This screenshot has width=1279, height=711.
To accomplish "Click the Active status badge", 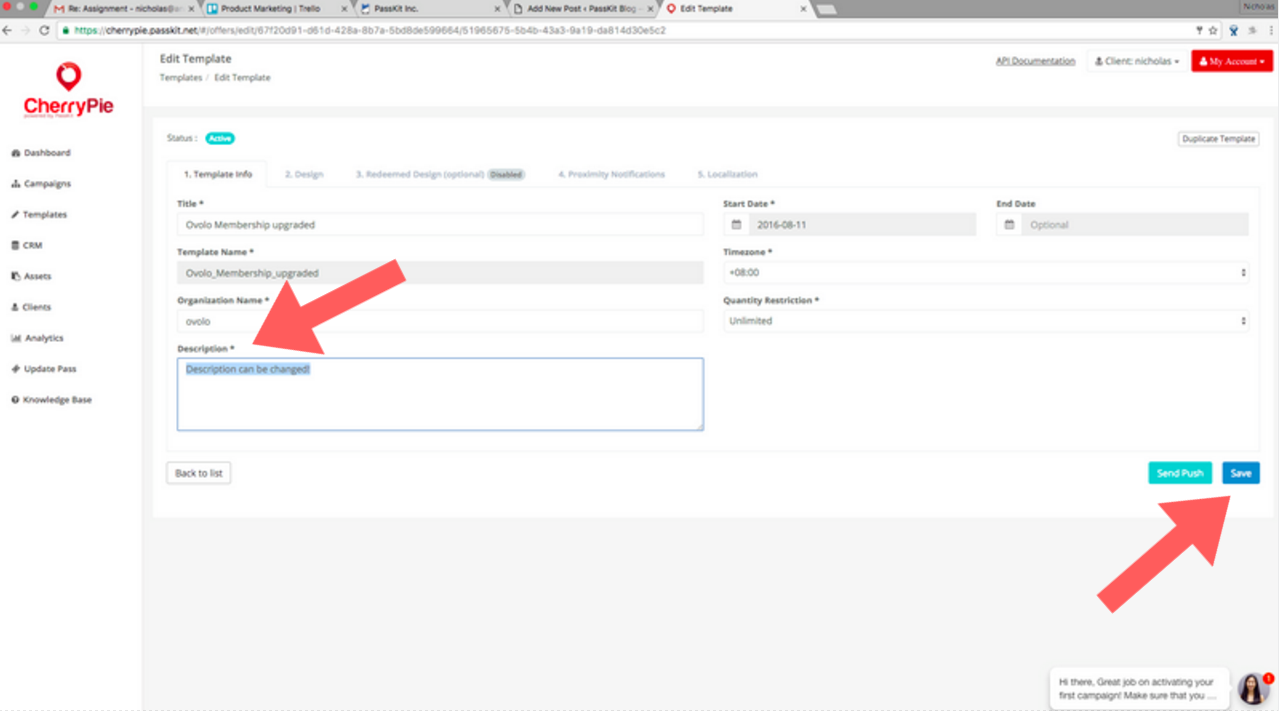I will coord(220,139).
